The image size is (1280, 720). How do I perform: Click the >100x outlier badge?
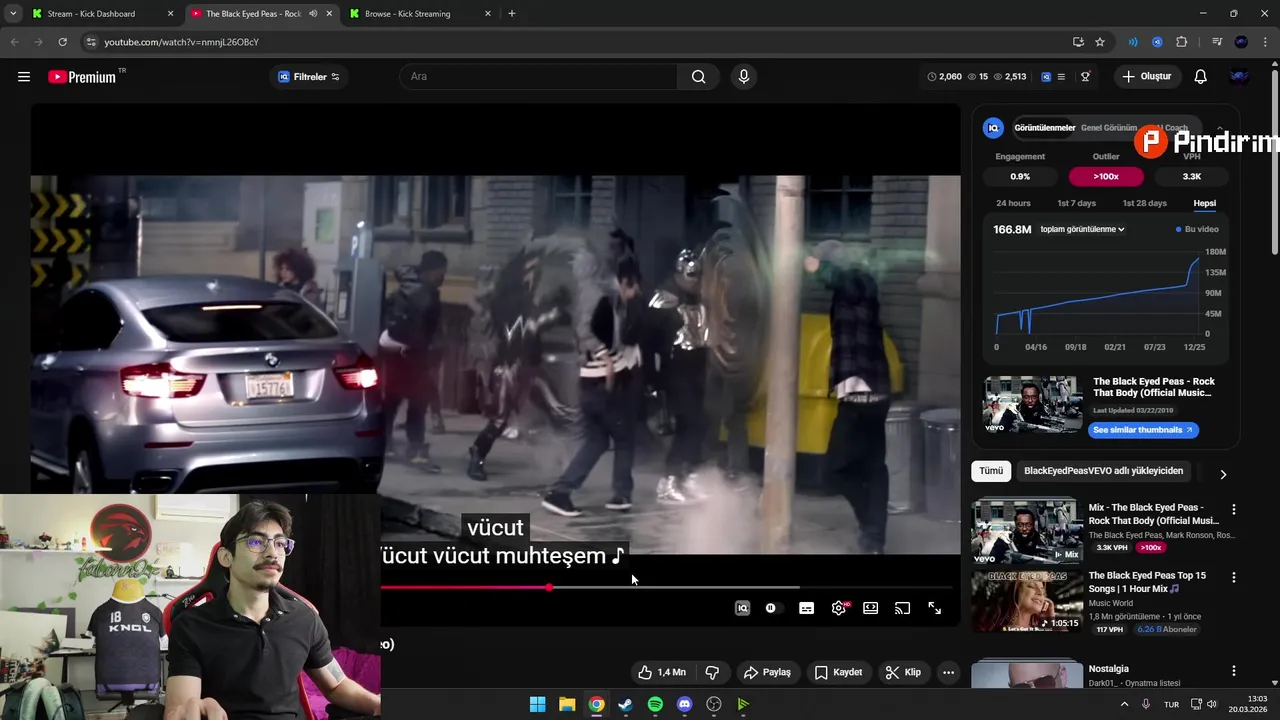click(1106, 176)
